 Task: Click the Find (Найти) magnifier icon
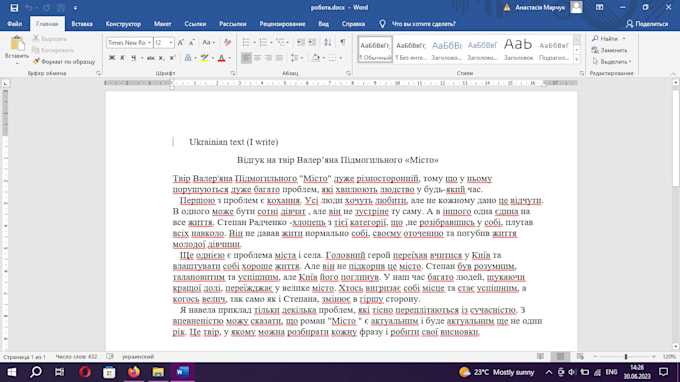[x=595, y=39]
